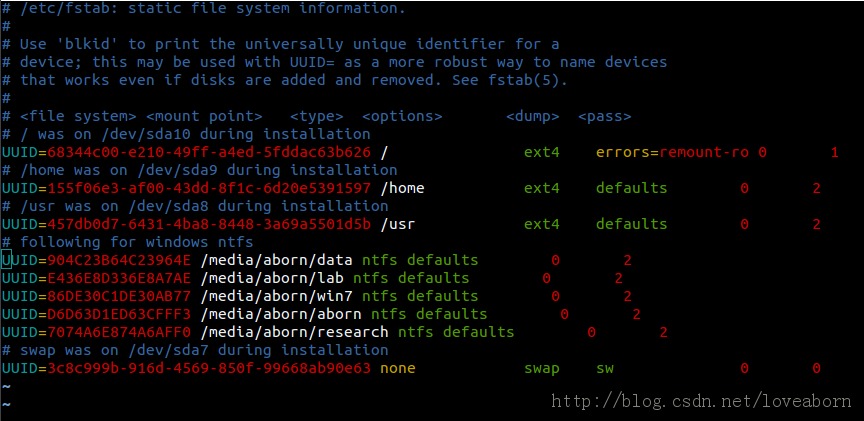Click the UUID 904C23B64C23964E value

coord(119,260)
